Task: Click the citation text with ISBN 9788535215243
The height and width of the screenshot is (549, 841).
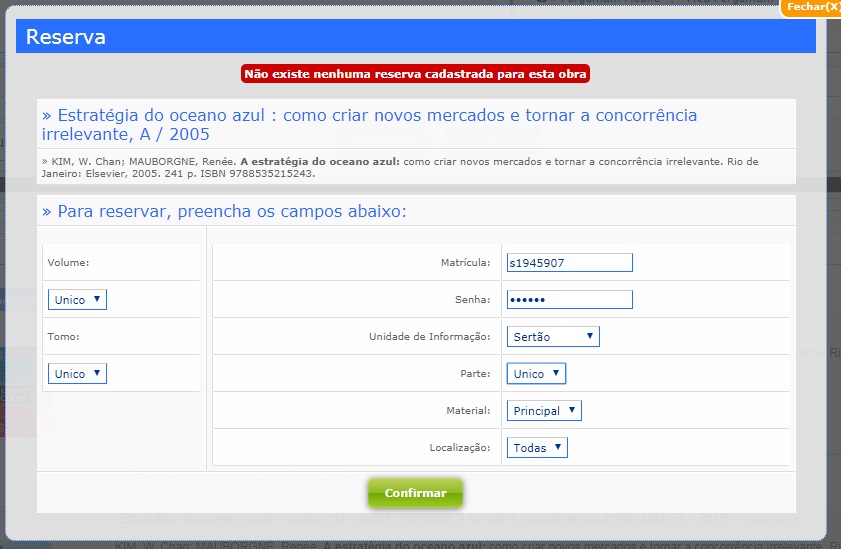Action: (400, 167)
